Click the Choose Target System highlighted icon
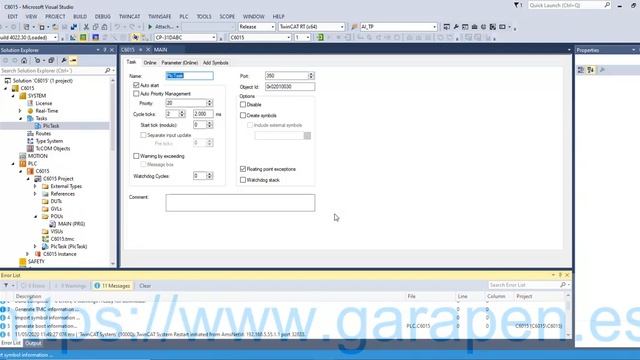640x360 pixels. coord(135,38)
